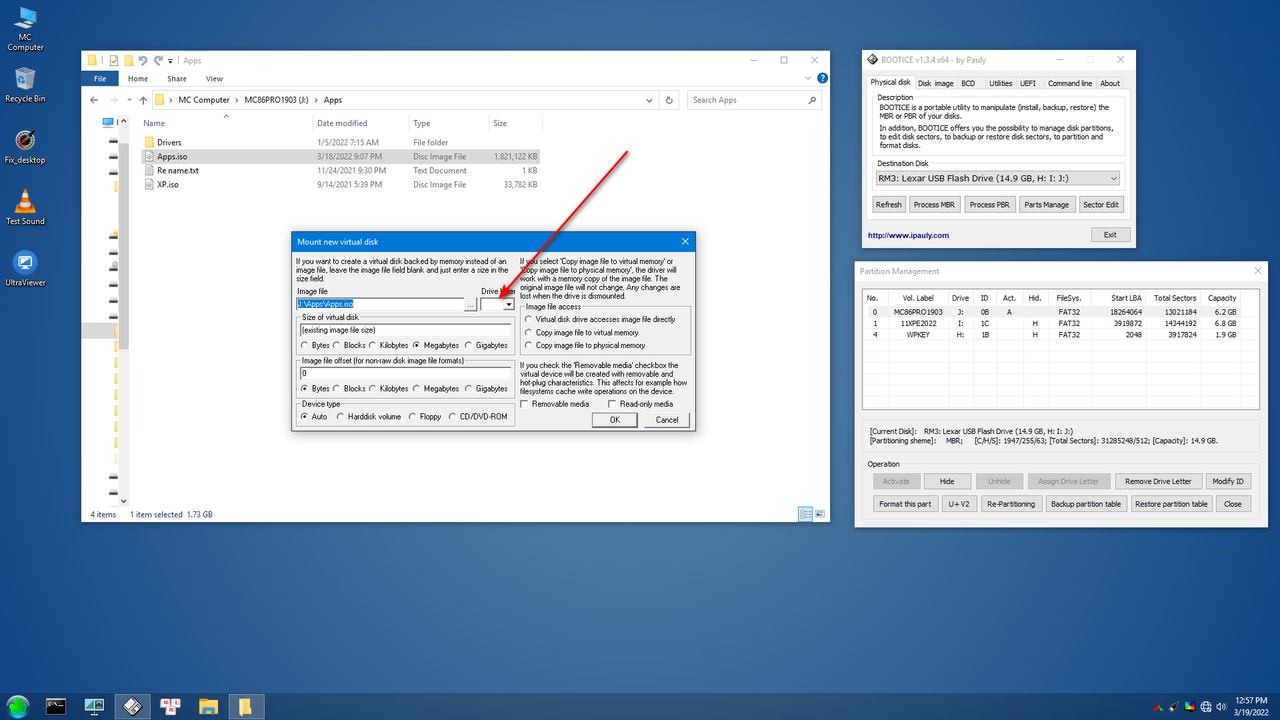The width and height of the screenshot is (1280, 720).
Task: Open Explorer ribbon help question mark
Action: [x=823, y=78]
